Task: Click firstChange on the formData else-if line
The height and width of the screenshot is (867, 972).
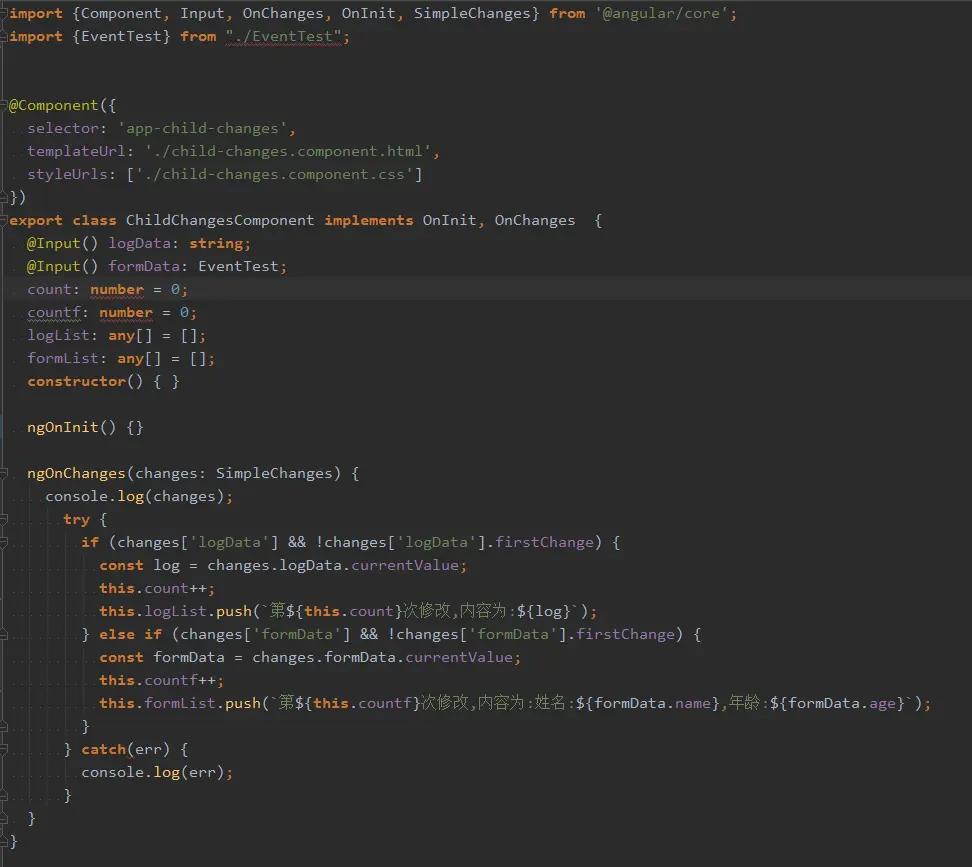Action: (x=625, y=635)
